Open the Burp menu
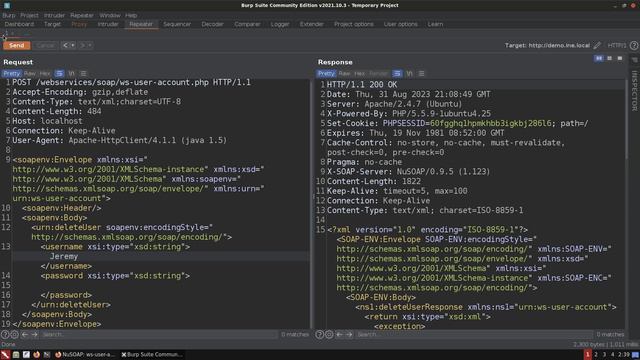Screen dimensions: 640x360 (9, 15)
